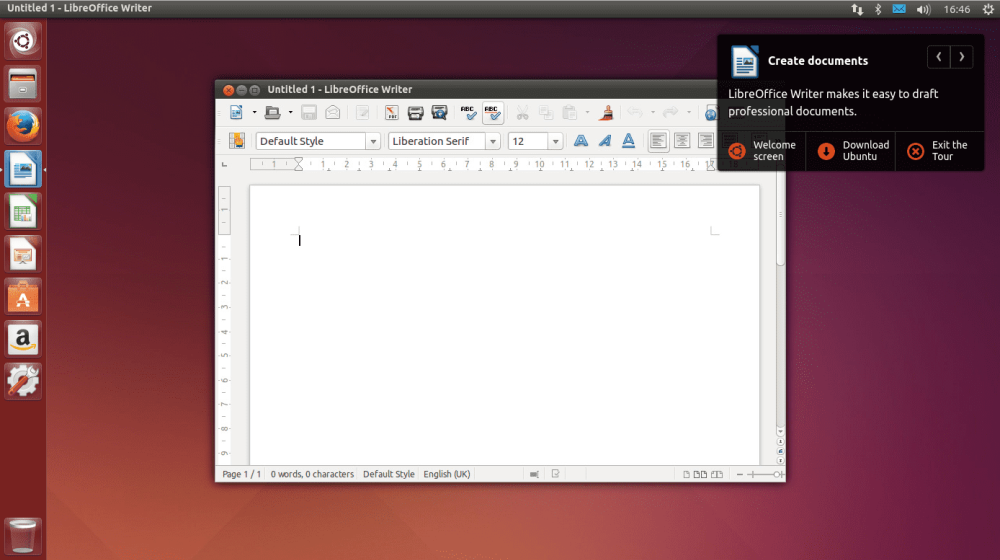Screen dimensions: 1000x560
Task: Click Welcome screen in the tour panel
Action: (762, 151)
